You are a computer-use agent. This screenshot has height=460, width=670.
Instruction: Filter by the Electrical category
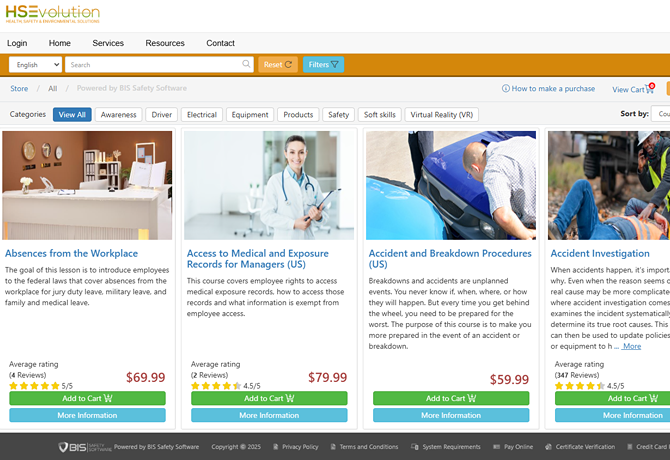coord(202,114)
